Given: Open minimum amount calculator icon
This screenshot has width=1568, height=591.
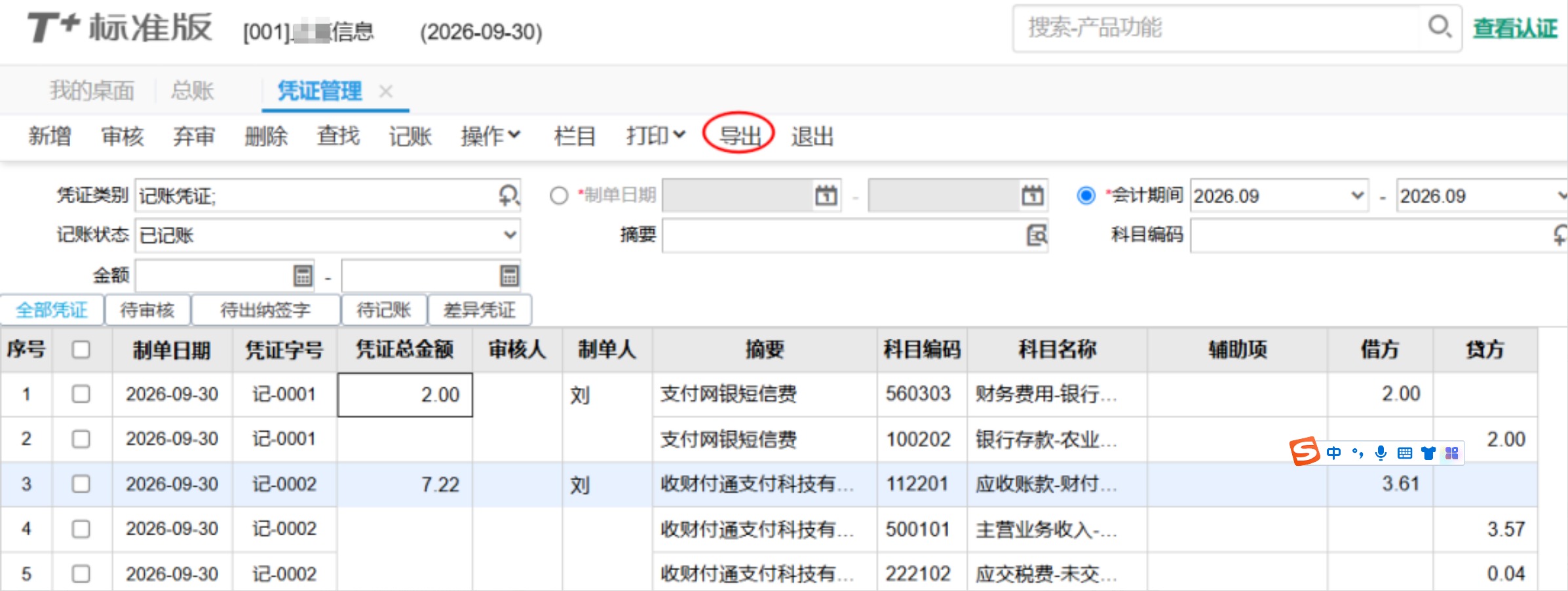Looking at the screenshot, I should [303, 276].
